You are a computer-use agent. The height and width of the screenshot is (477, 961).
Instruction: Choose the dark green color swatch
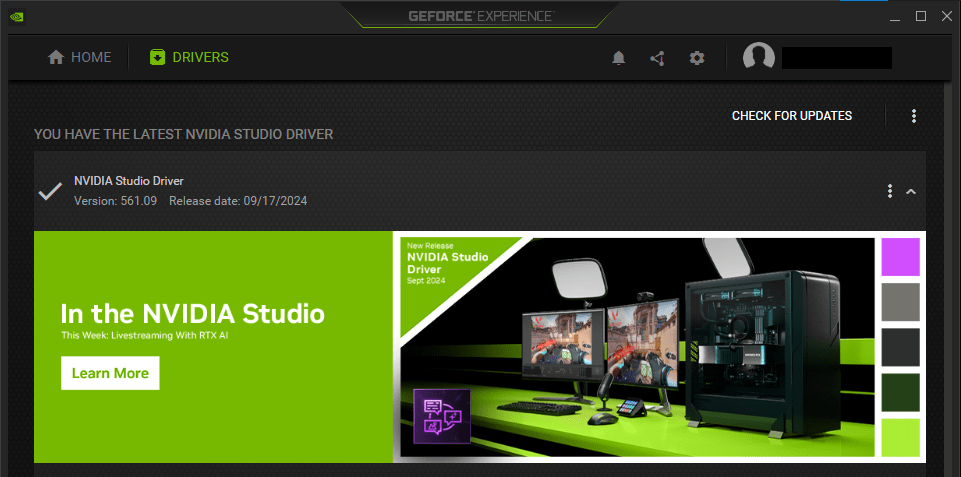click(900, 392)
